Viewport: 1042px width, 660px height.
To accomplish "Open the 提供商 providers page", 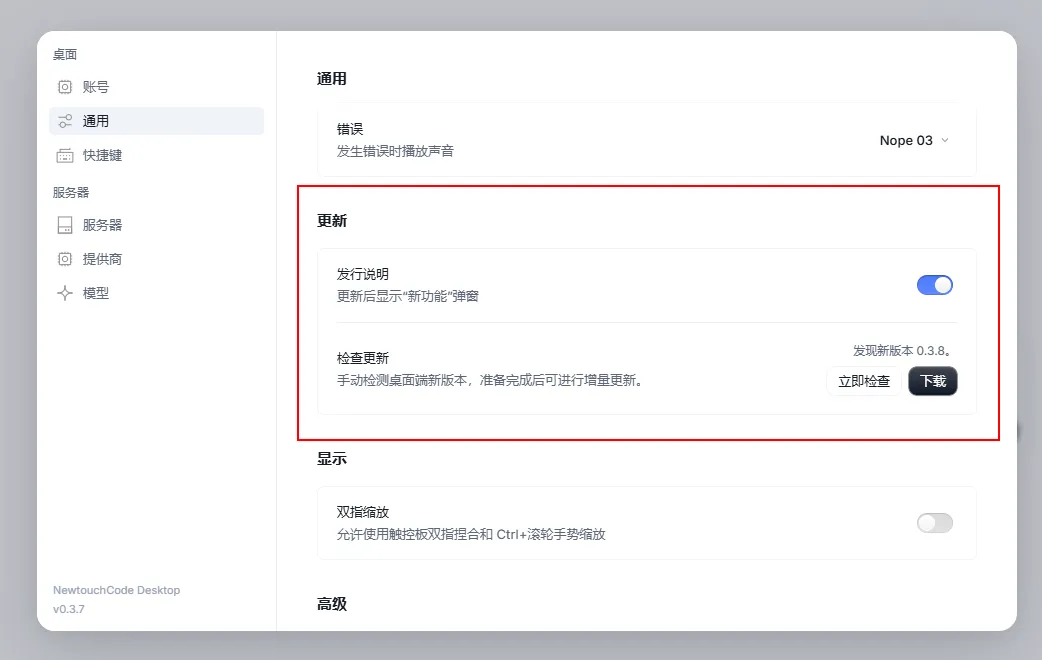I will [x=156, y=259].
